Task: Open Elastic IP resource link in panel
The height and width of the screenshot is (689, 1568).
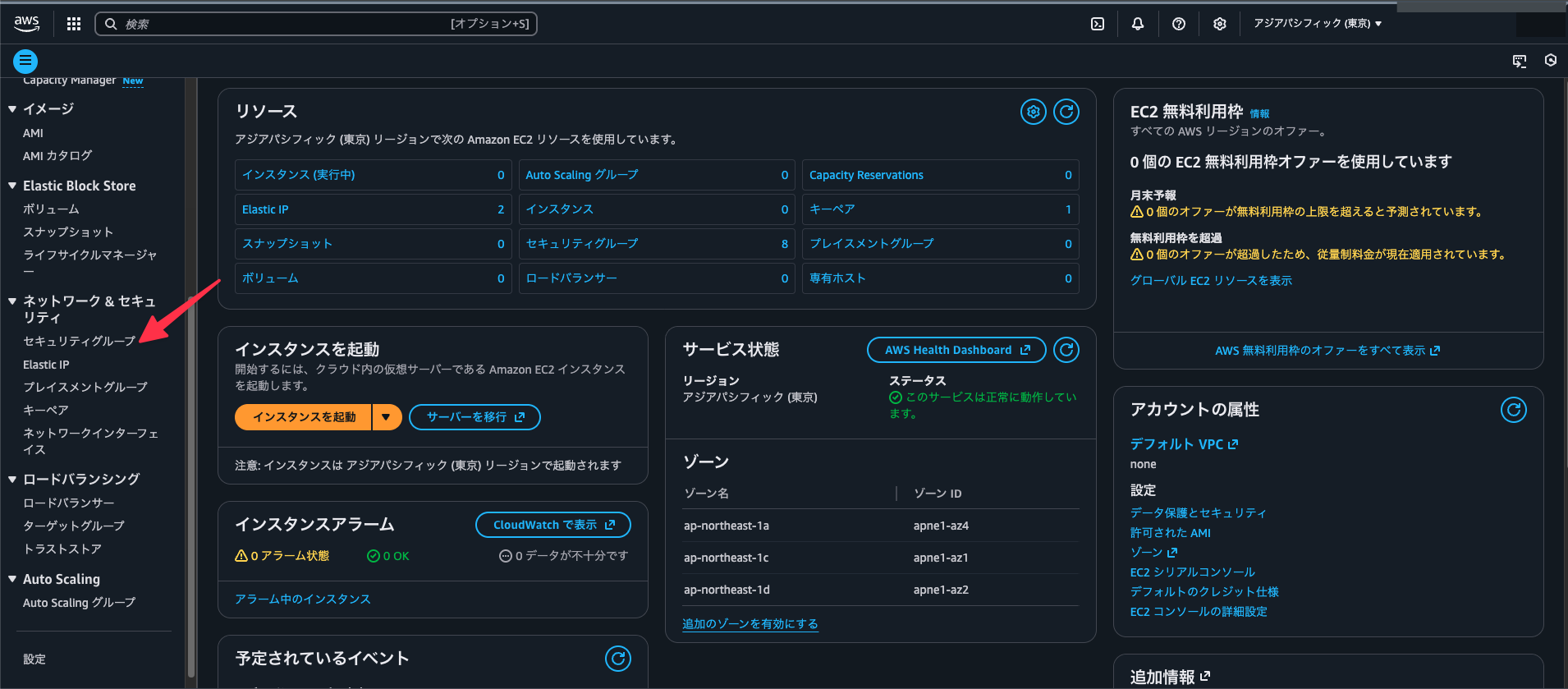Action: point(265,209)
